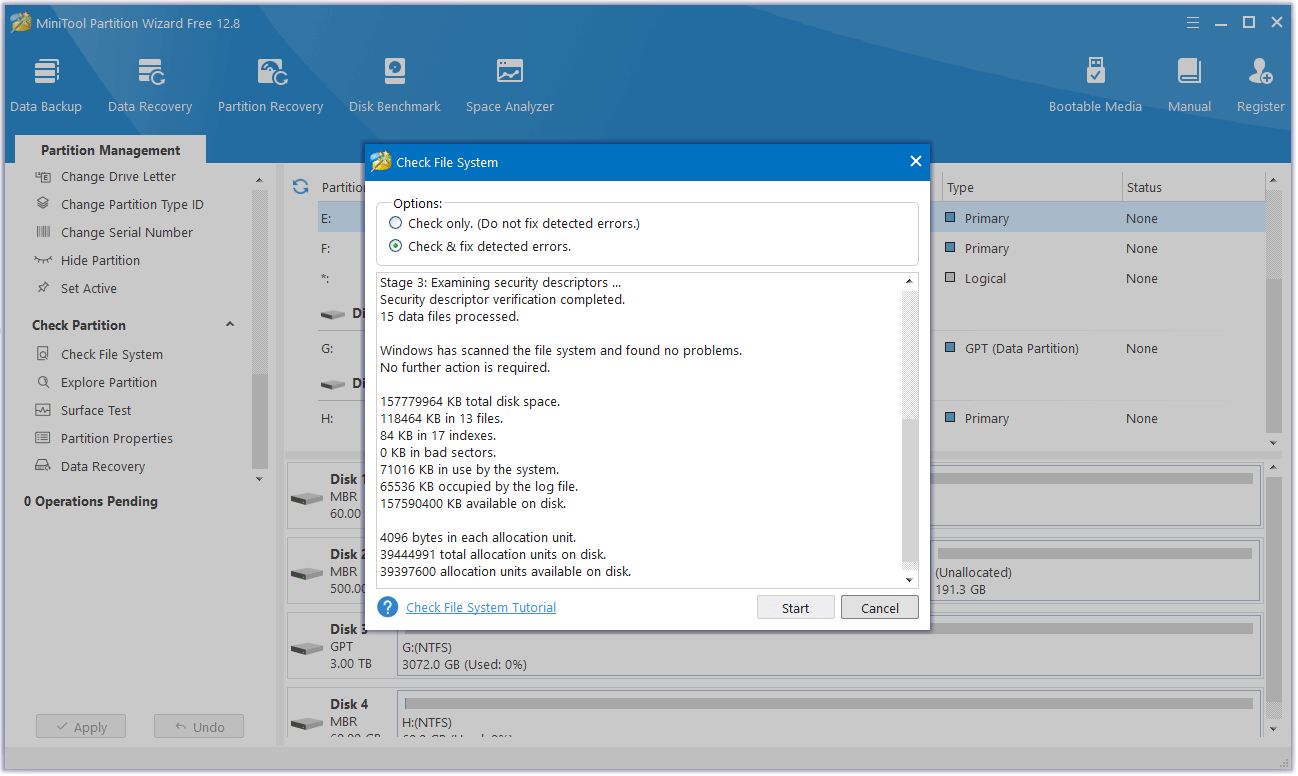Open Space Analyzer
This screenshot has height=776, width=1298.
pos(509,86)
